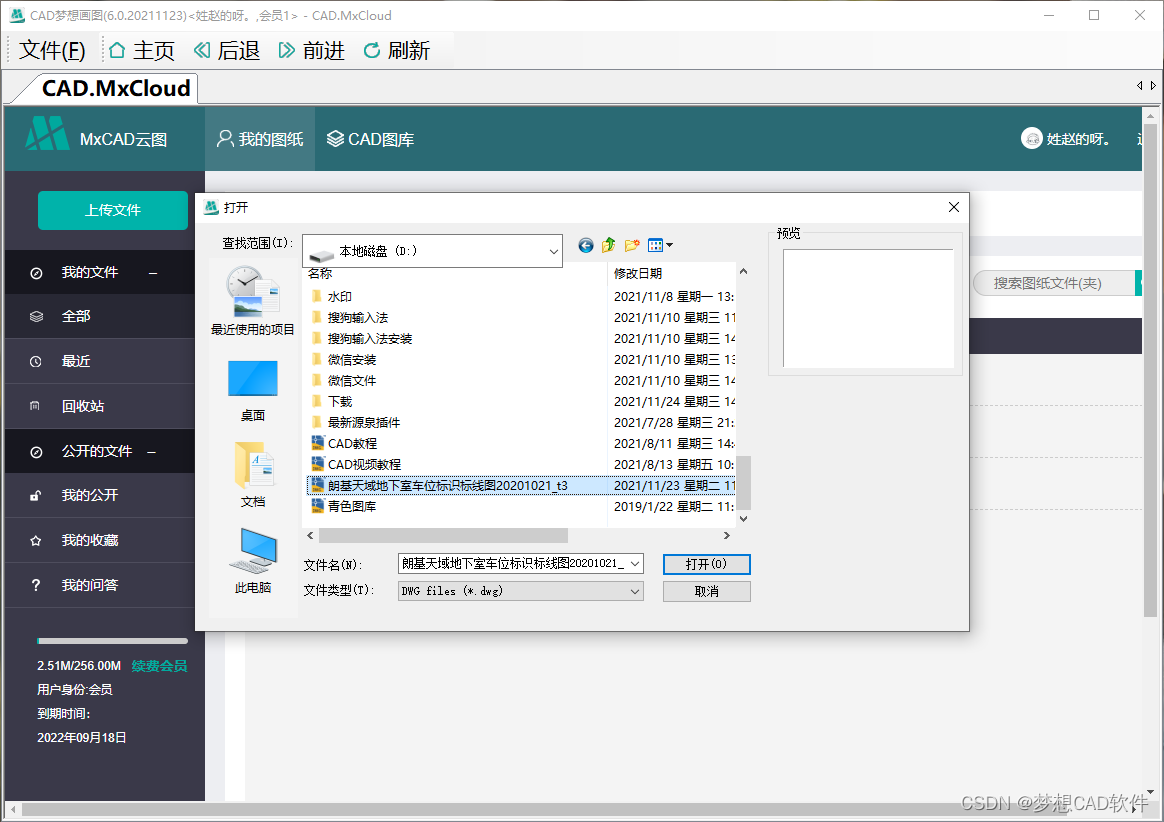The height and width of the screenshot is (822, 1164).
Task: Open the 文件(F) menu
Action: pyautogui.click(x=52, y=50)
